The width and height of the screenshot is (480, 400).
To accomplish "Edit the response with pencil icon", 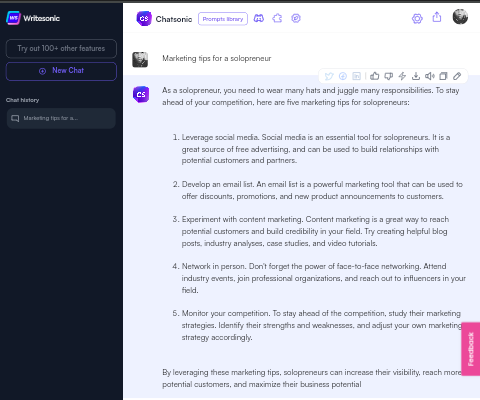I will point(457,76).
